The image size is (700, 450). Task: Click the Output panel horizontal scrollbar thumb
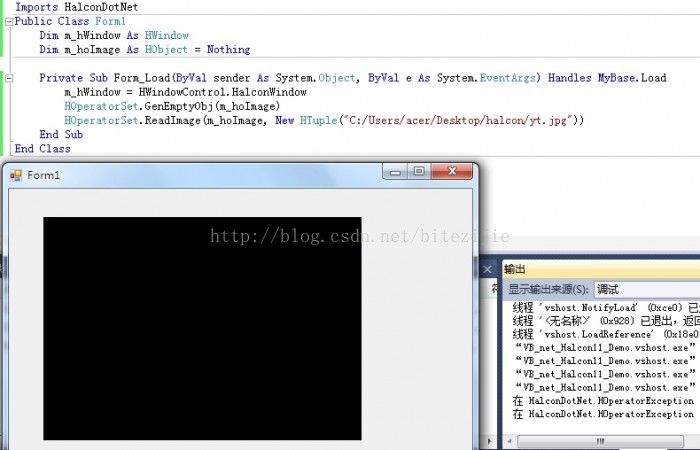coord(600,442)
